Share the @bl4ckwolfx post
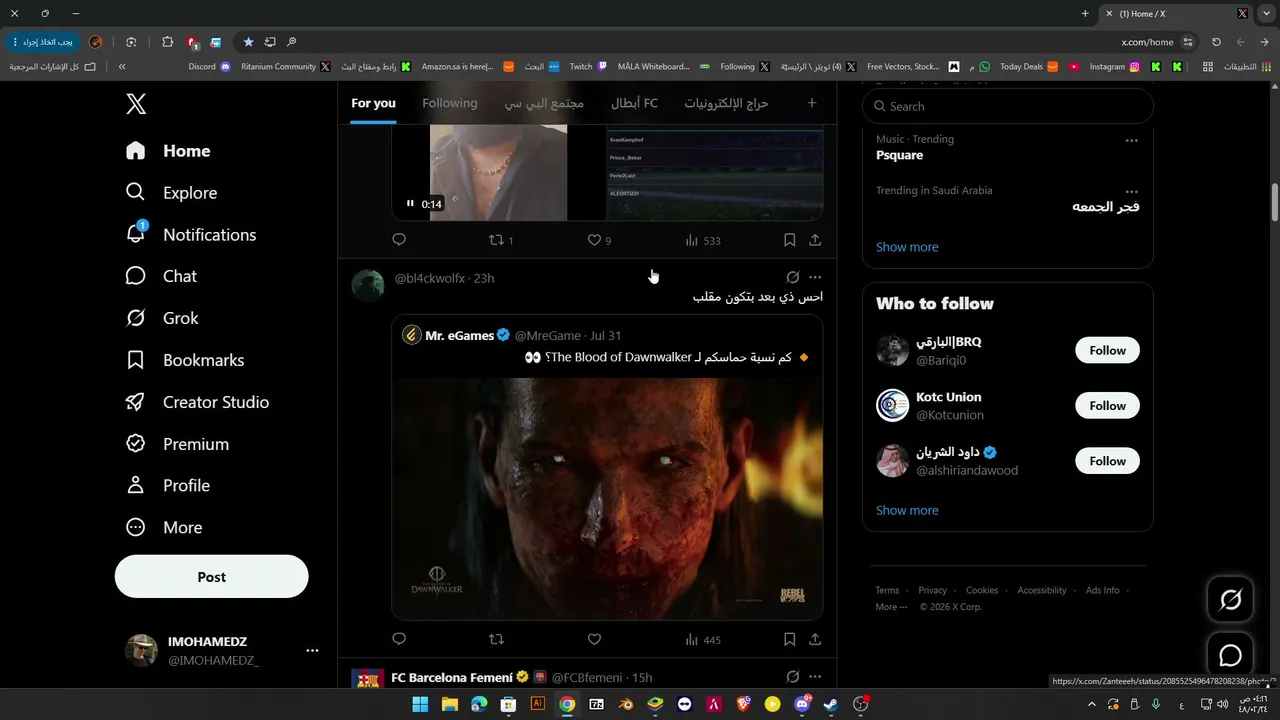The image size is (1280, 720). point(815,640)
